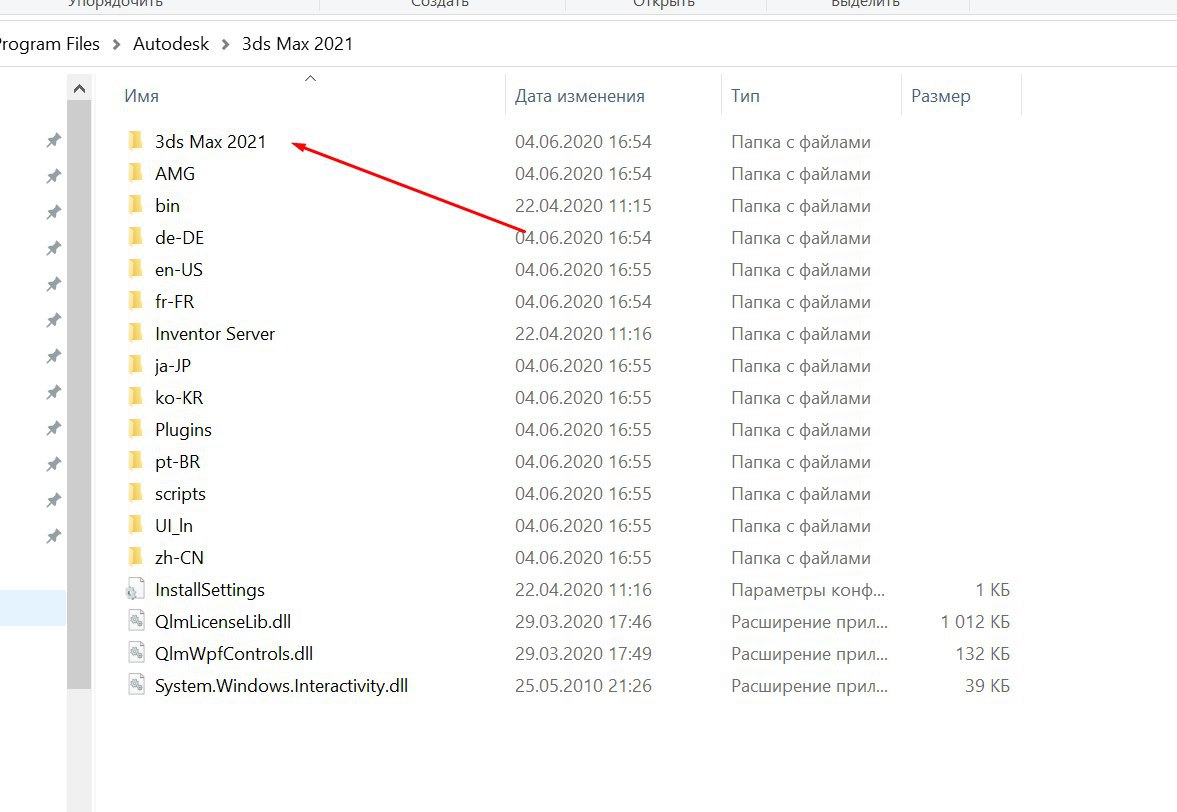Viewport: 1177px width, 812px height.
Task: Sort by the Дата изменения column header
Action: pyautogui.click(x=579, y=96)
